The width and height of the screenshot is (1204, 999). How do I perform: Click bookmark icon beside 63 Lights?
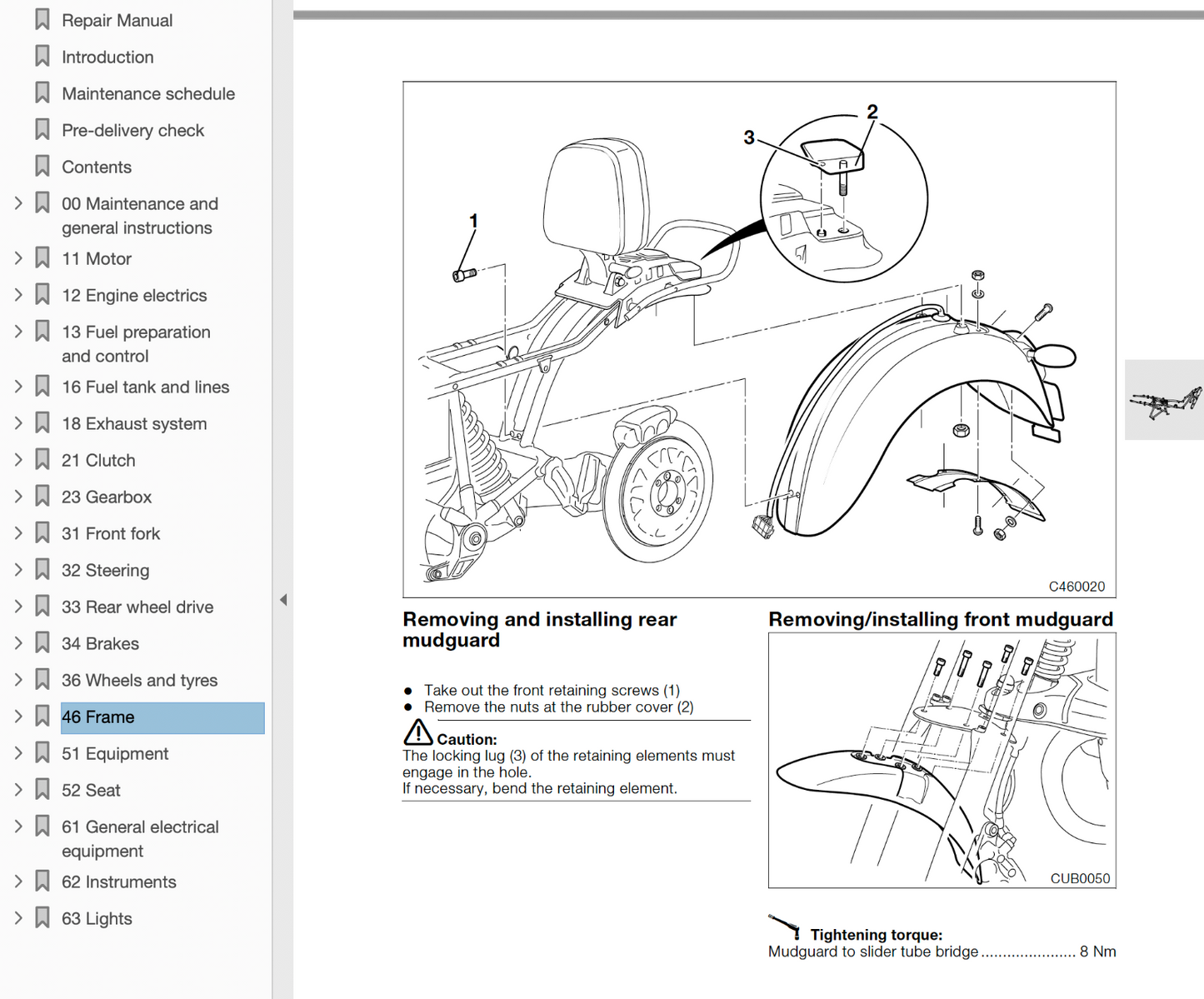click(42, 918)
